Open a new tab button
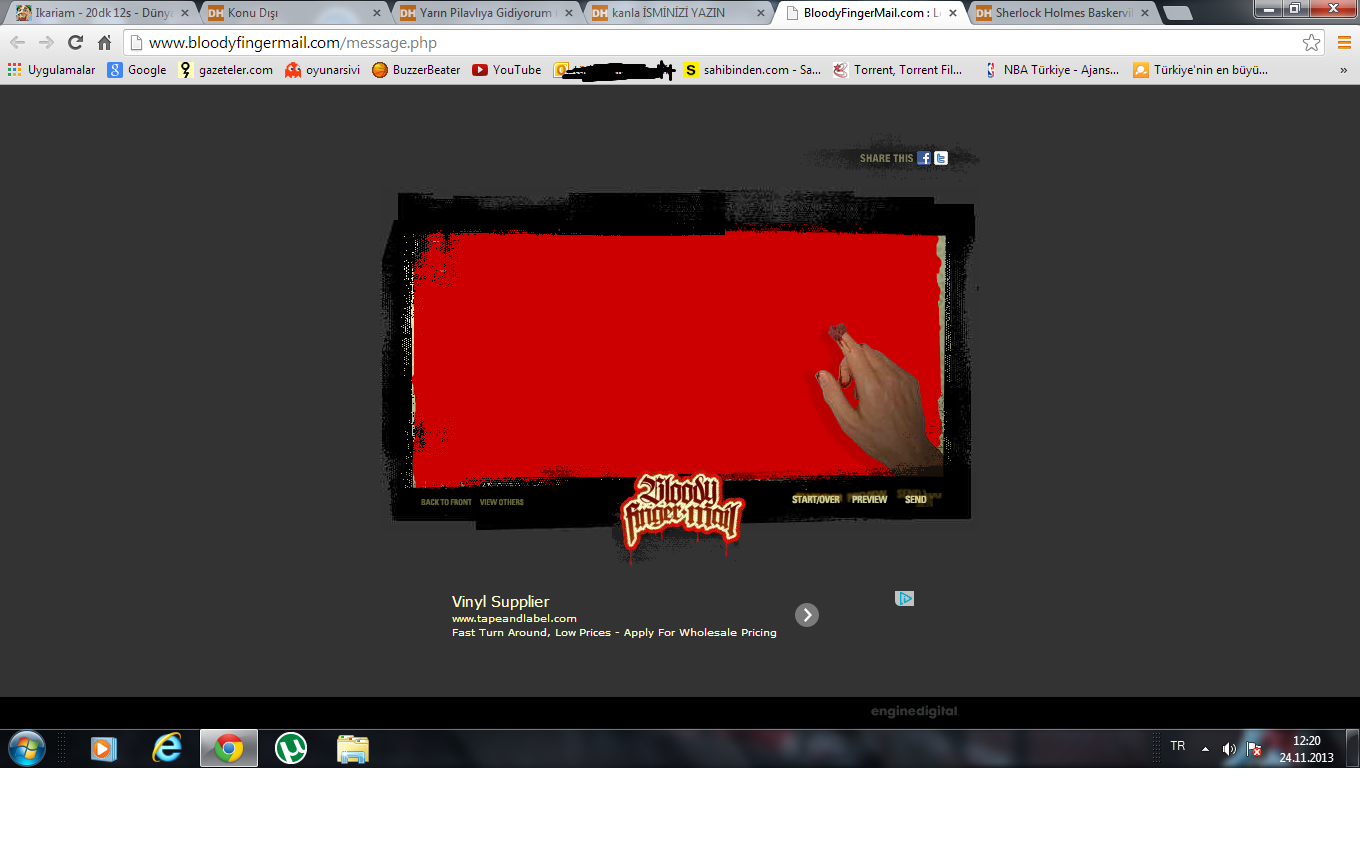 pyautogui.click(x=1177, y=13)
